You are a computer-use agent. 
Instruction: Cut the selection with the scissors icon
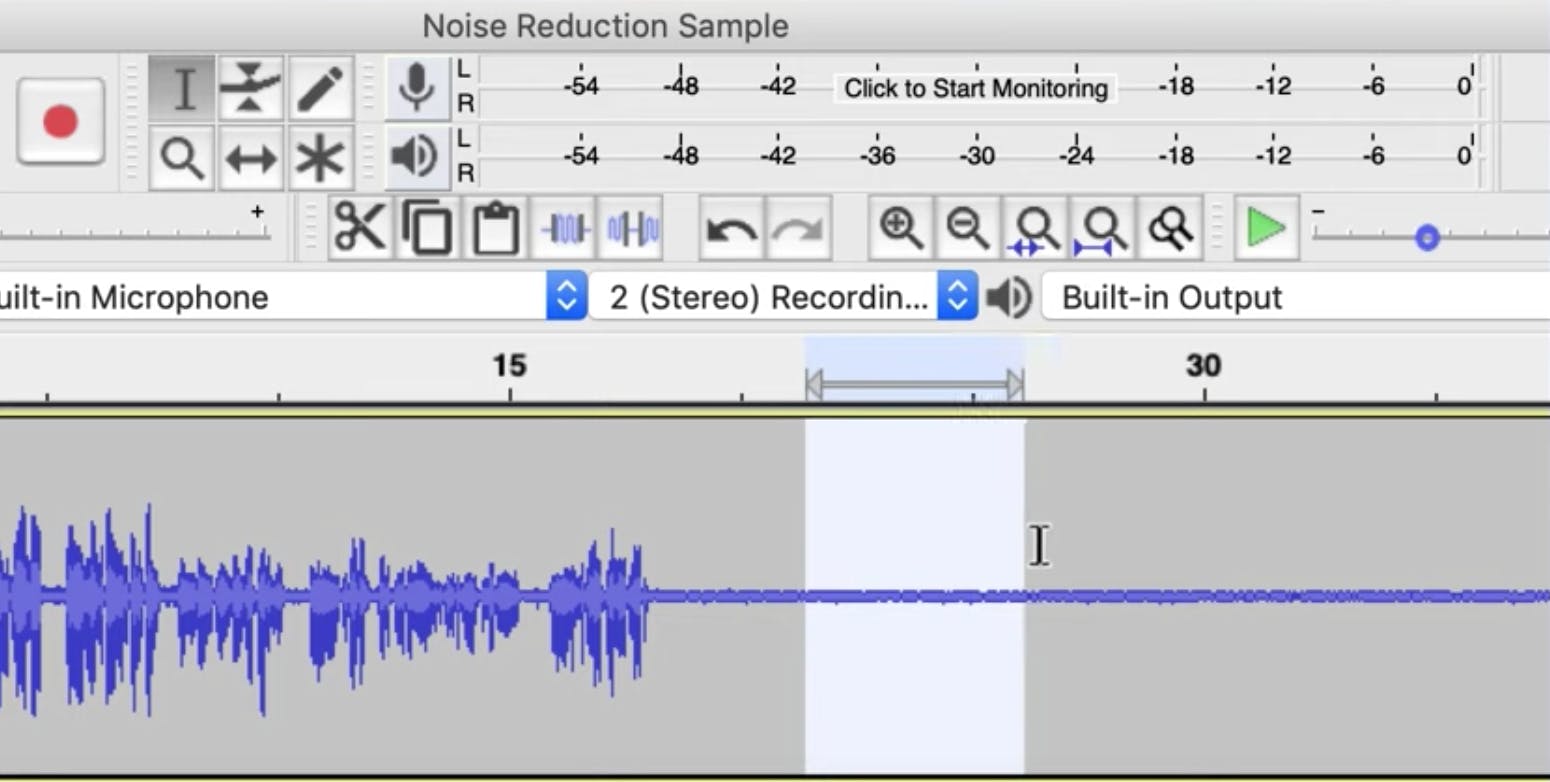(360, 228)
